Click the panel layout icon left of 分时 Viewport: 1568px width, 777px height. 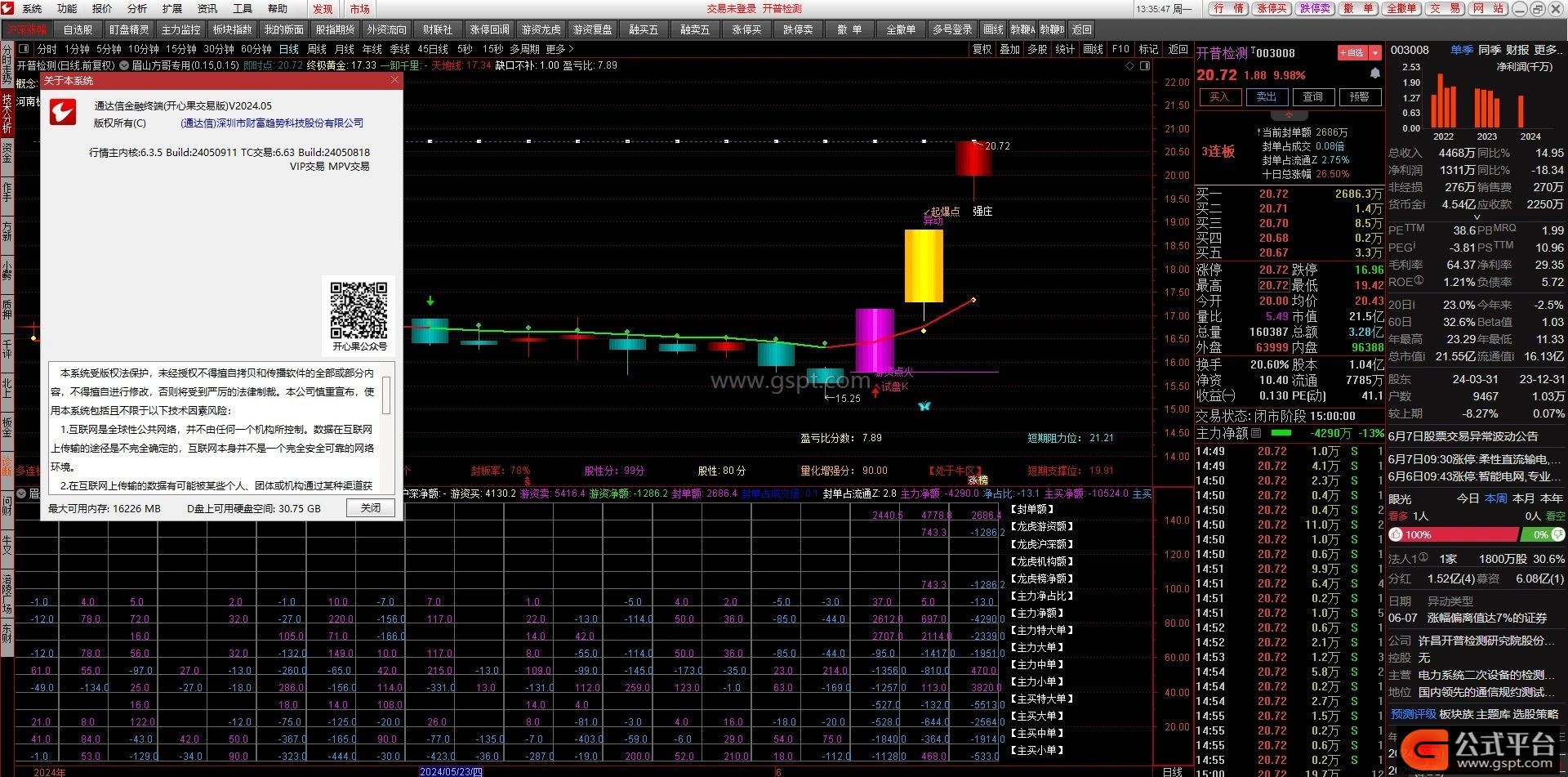click(x=24, y=49)
